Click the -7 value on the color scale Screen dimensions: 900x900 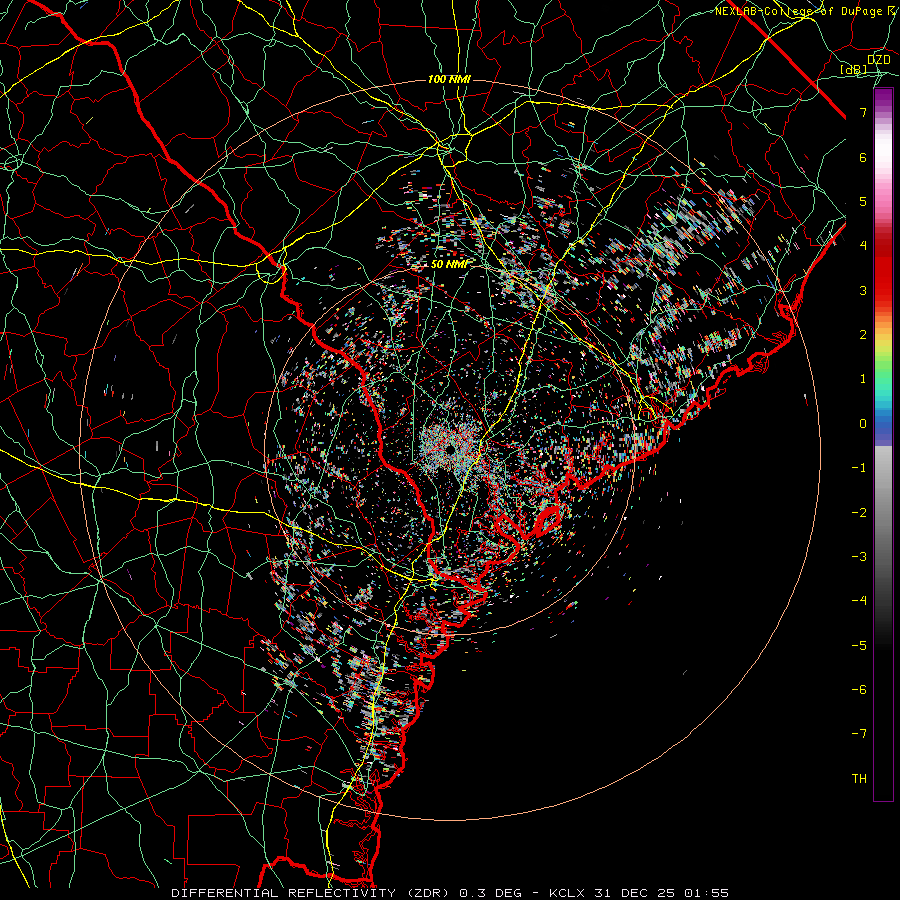859,734
